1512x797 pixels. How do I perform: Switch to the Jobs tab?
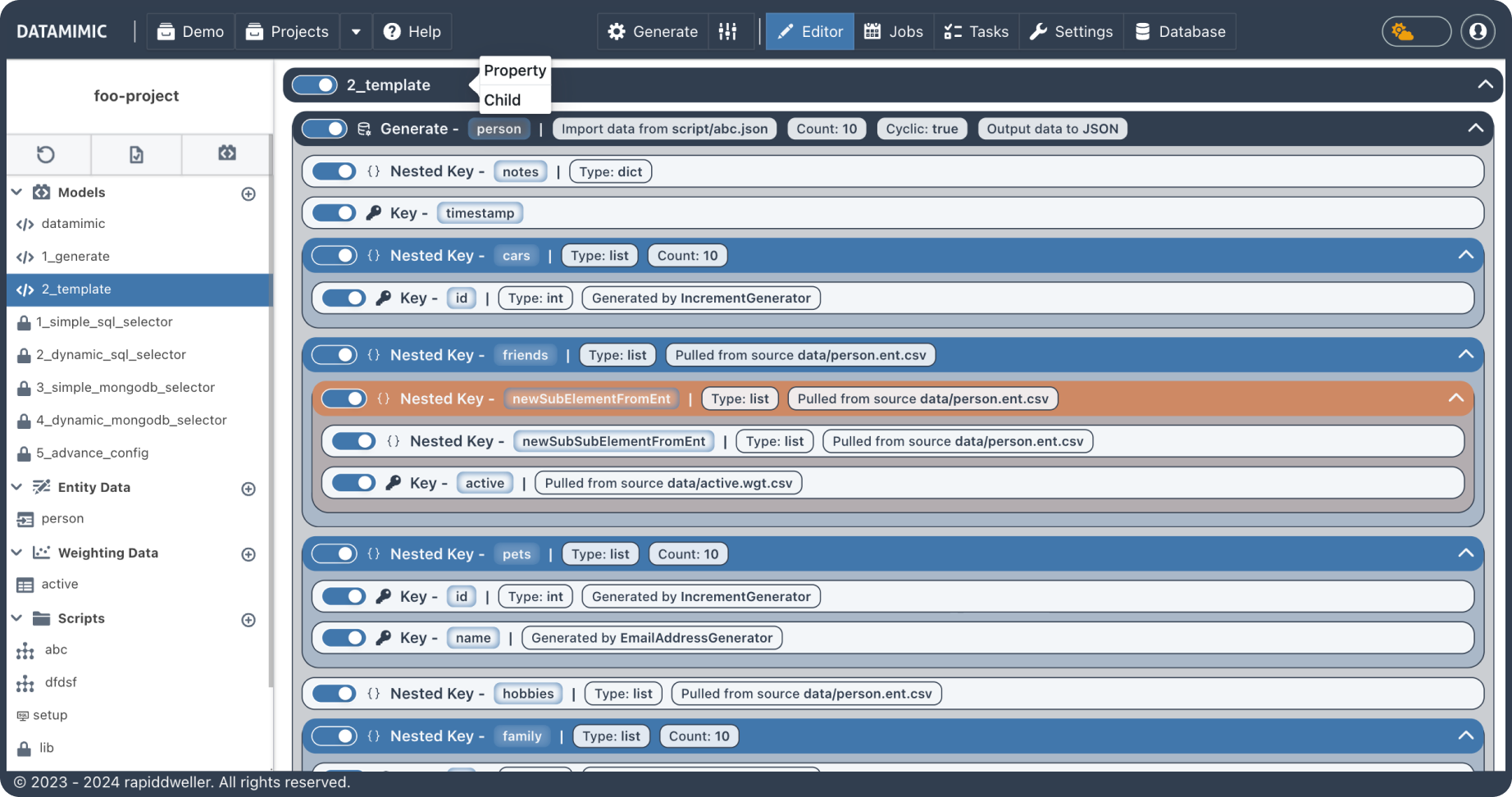(894, 32)
